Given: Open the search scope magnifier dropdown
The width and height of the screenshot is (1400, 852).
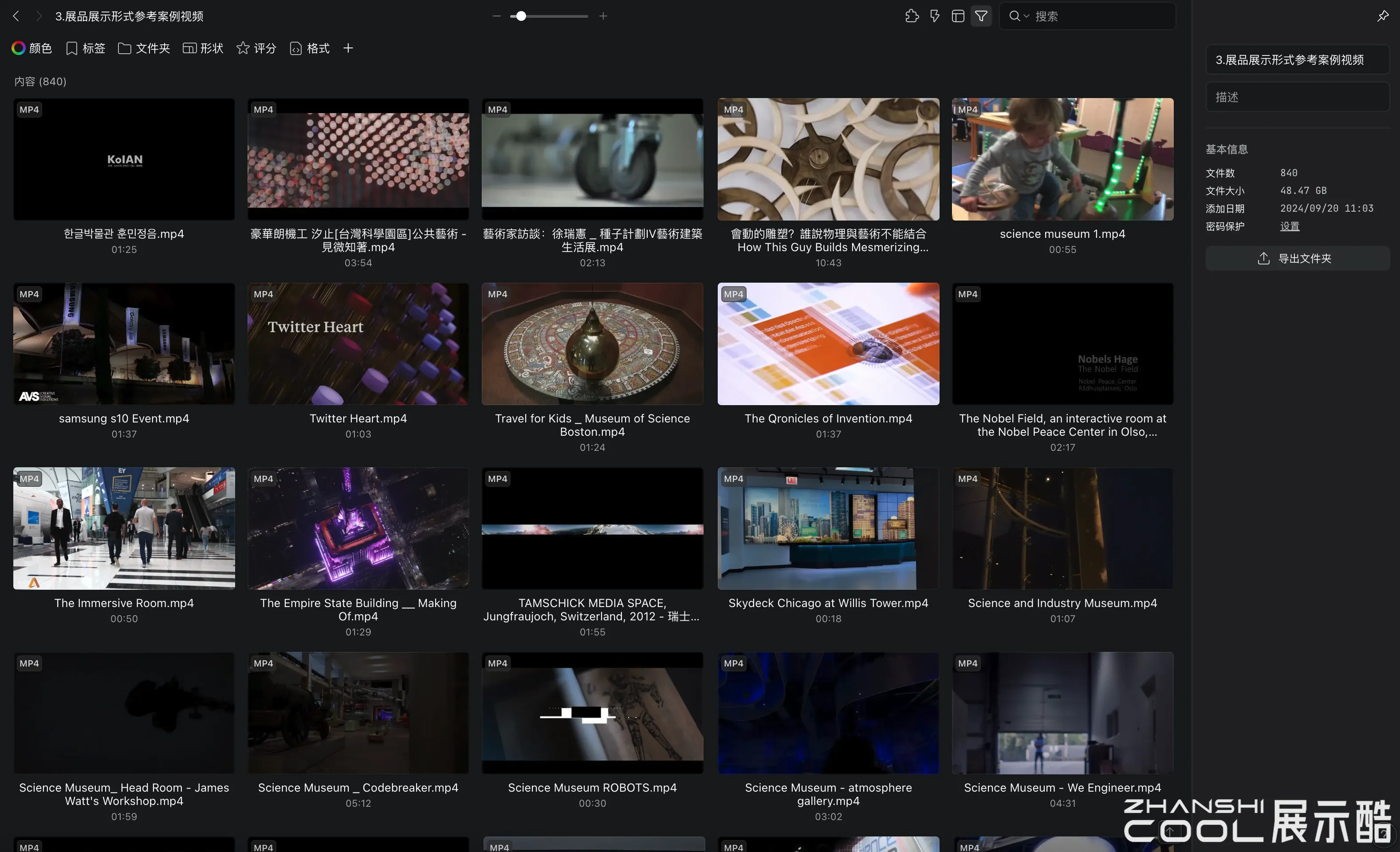Looking at the screenshot, I should [1018, 16].
